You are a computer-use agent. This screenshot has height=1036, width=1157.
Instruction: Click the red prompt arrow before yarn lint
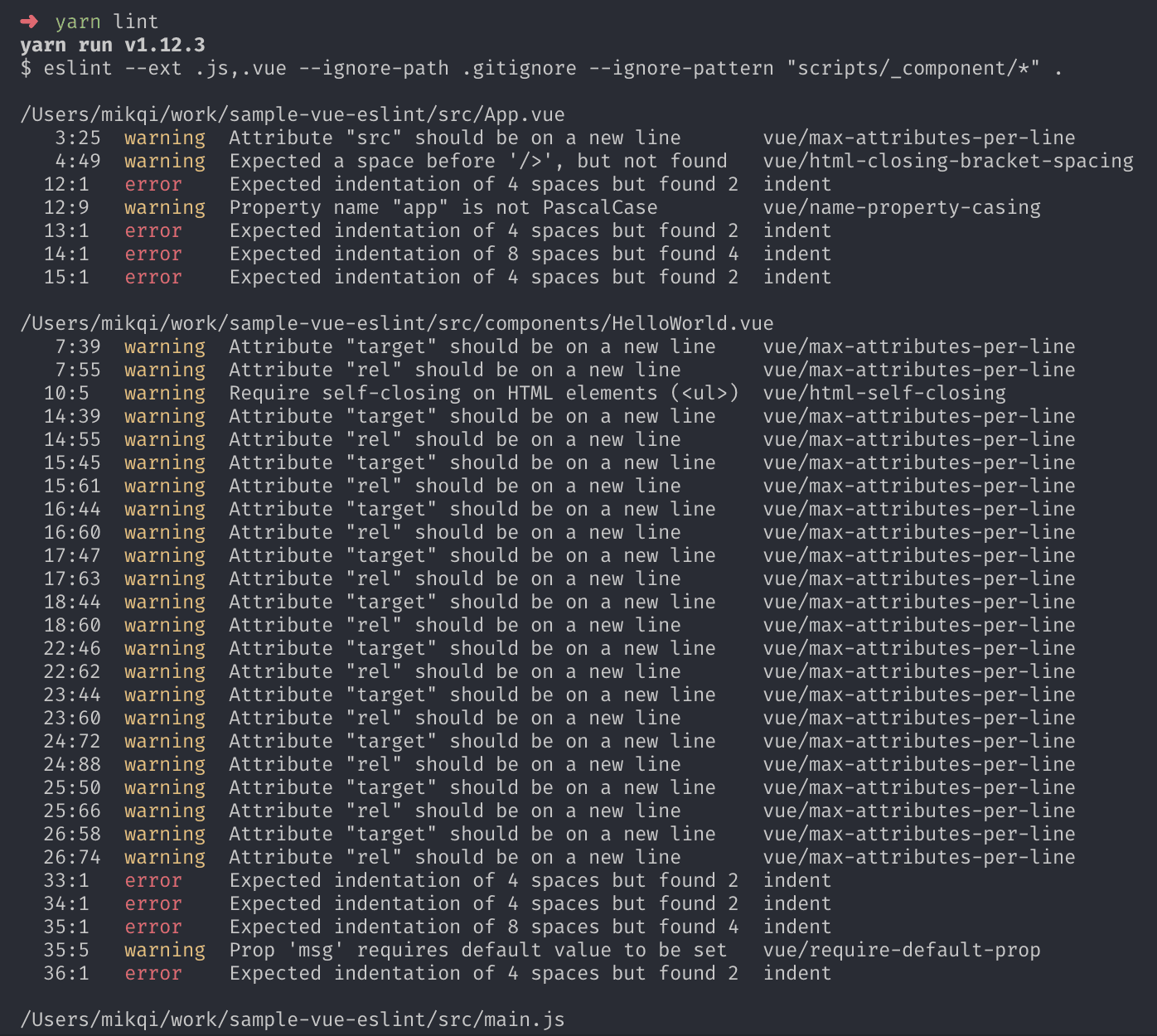pyautogui.click(x=30, y=22)
